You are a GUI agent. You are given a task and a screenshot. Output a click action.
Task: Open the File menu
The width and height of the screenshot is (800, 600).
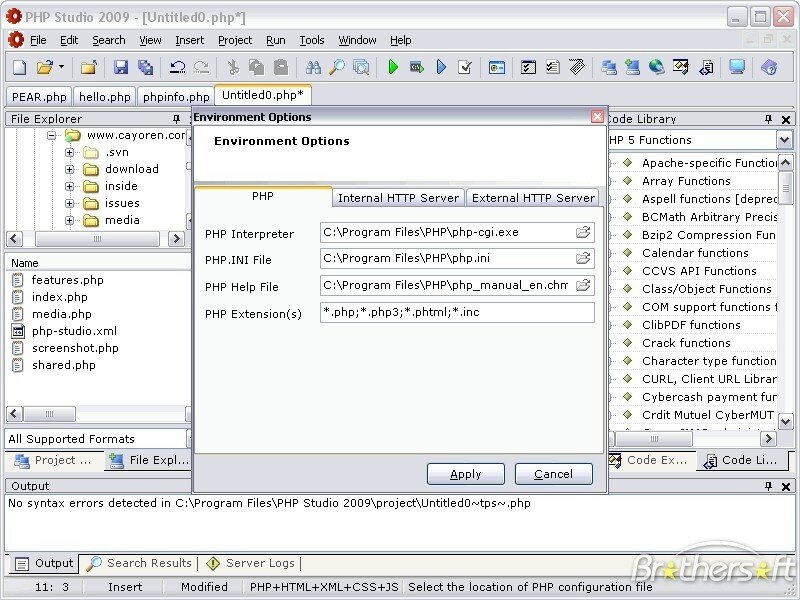coord(38,40)
